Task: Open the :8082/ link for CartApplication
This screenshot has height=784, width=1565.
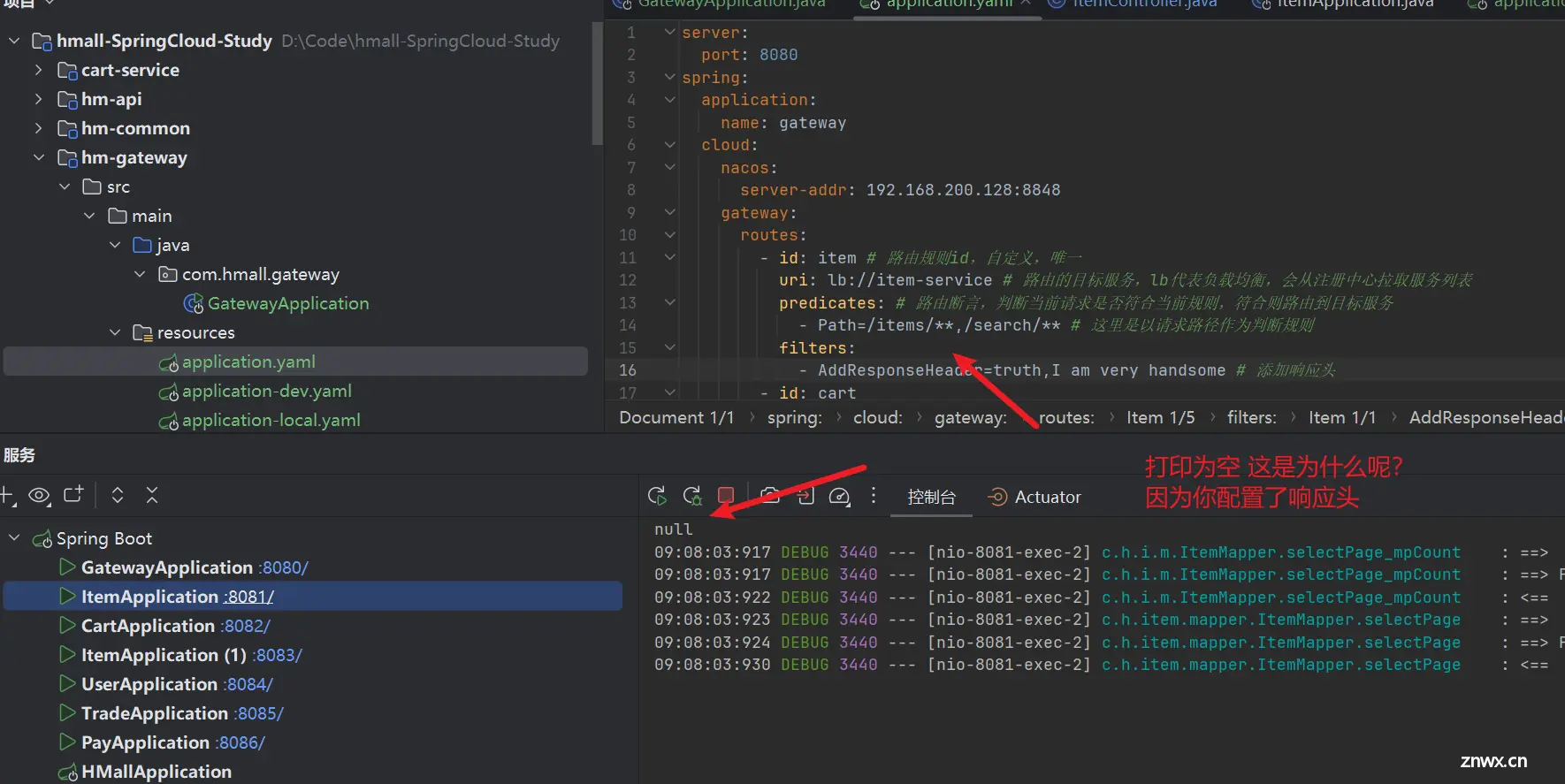Action: click(x=246, y=626)
